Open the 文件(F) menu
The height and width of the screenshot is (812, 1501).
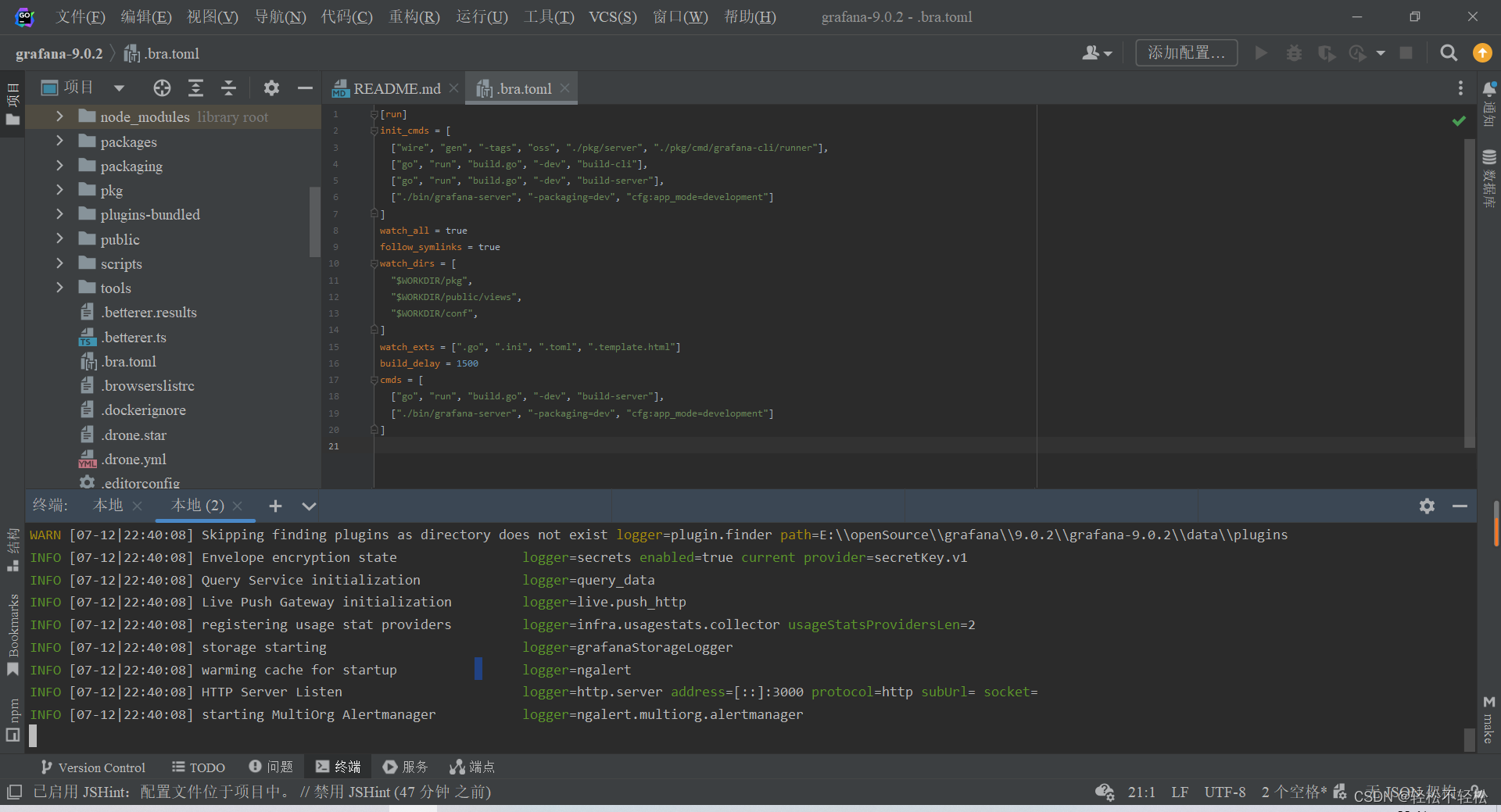click(81, 17)
